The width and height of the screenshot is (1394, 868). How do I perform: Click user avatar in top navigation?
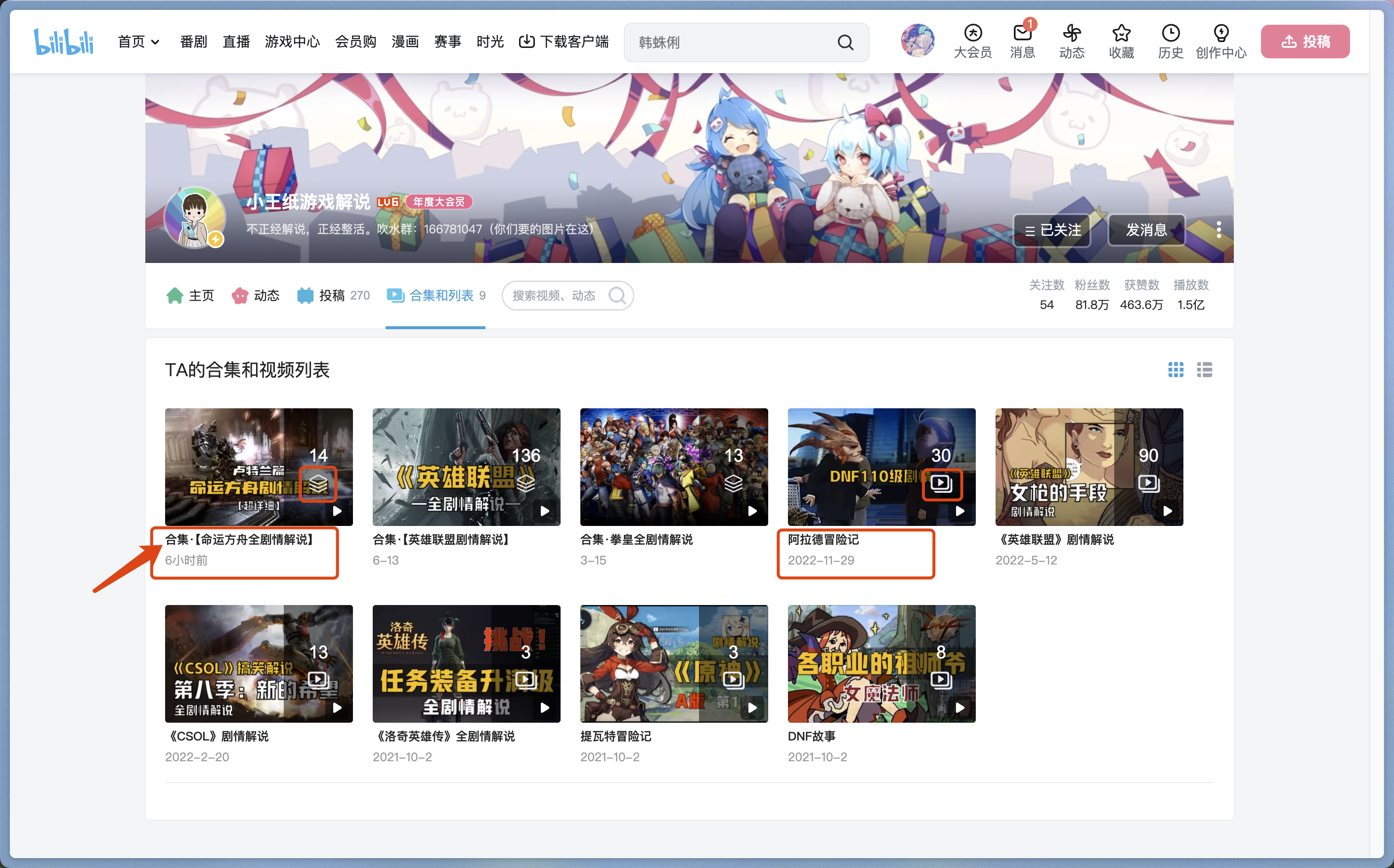click(917, 41)
